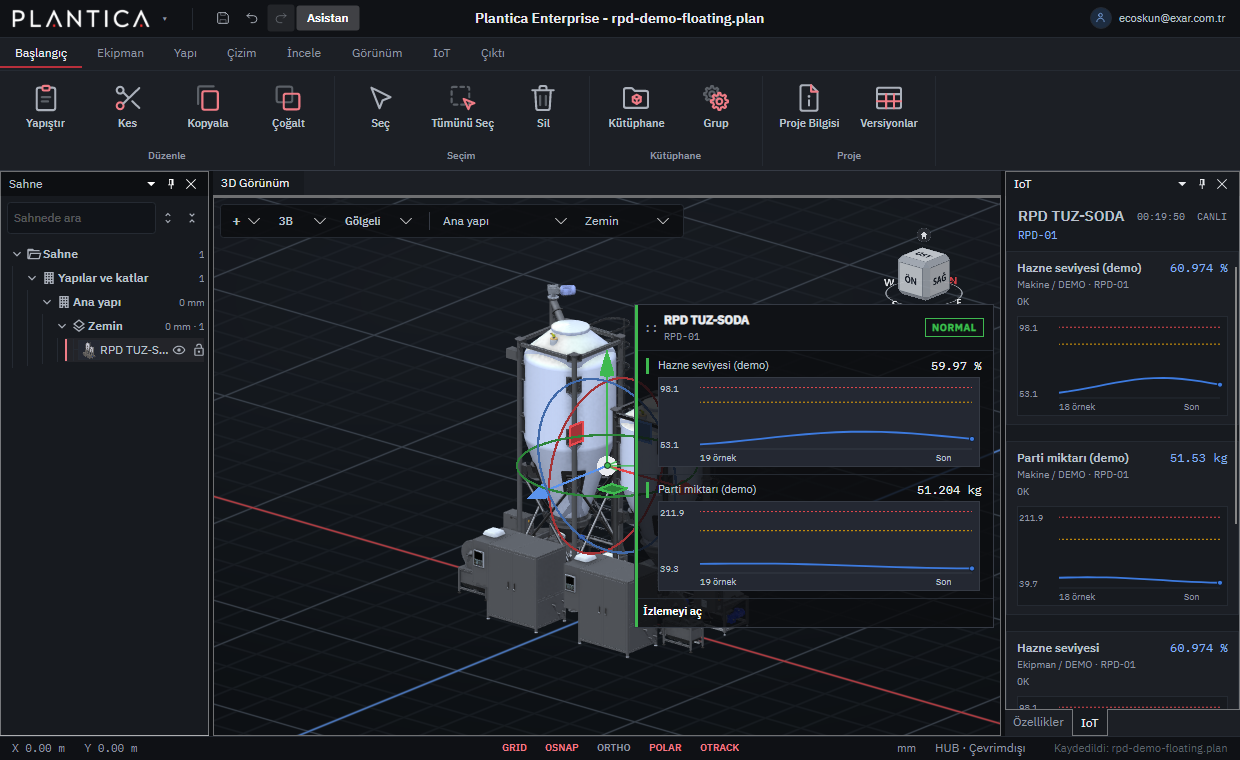
Task: Open the IoT panel options arrow
Action: pos(1182,184)
